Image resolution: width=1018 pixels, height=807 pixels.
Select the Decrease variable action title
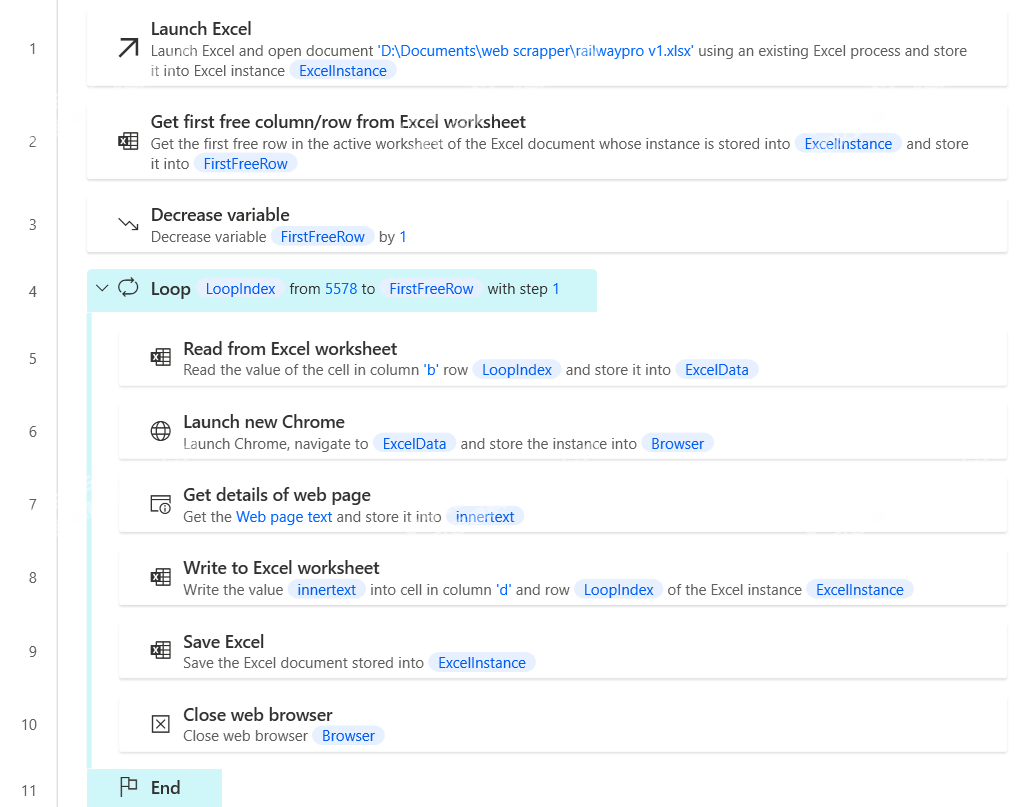(220, 214)
